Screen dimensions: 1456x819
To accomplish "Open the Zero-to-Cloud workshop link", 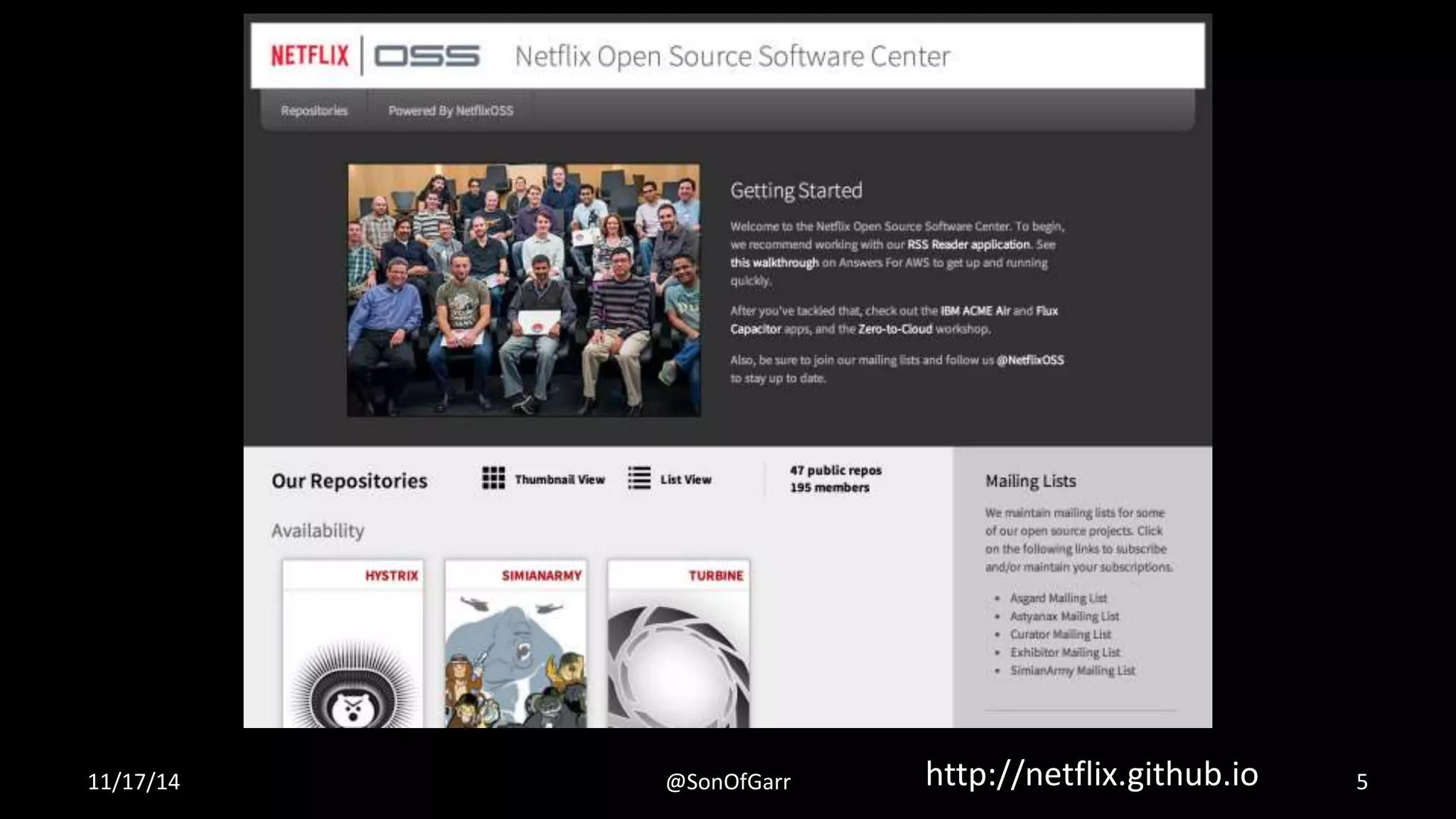I will (x=895, y=329).
